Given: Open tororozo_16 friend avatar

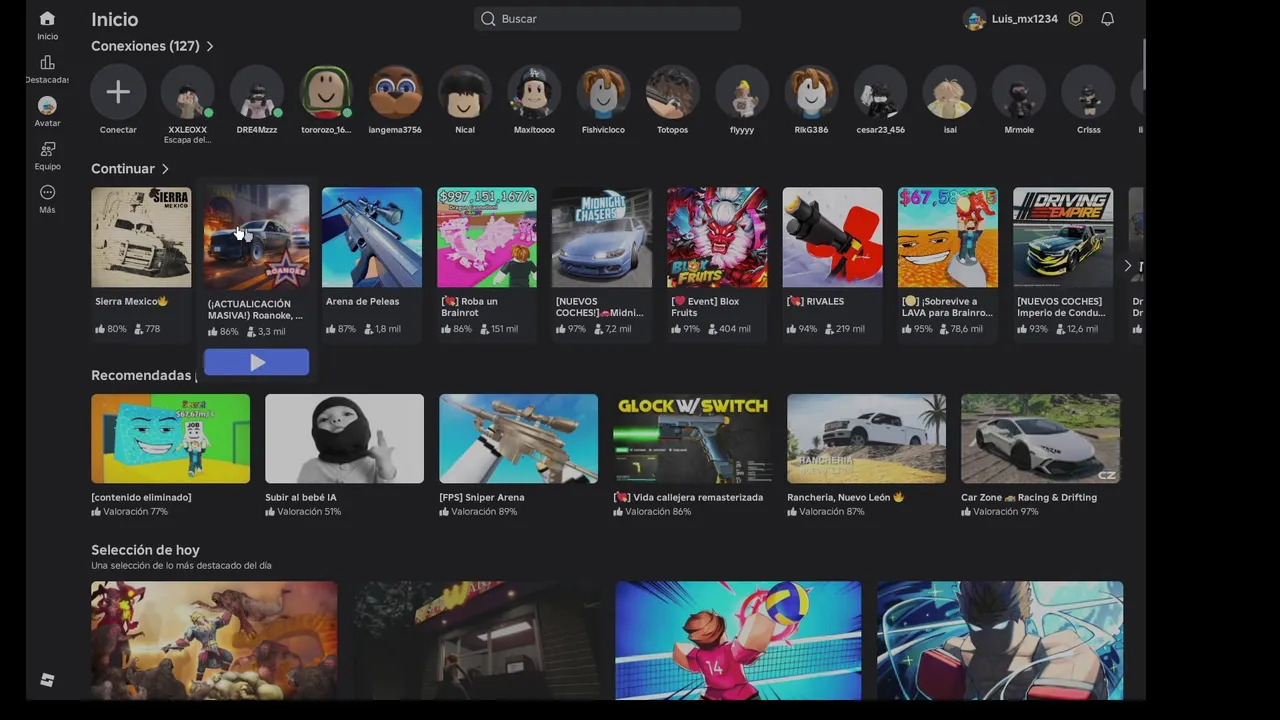Looking at the screenshot, I should pyautogui.click(x=326, y=92).
